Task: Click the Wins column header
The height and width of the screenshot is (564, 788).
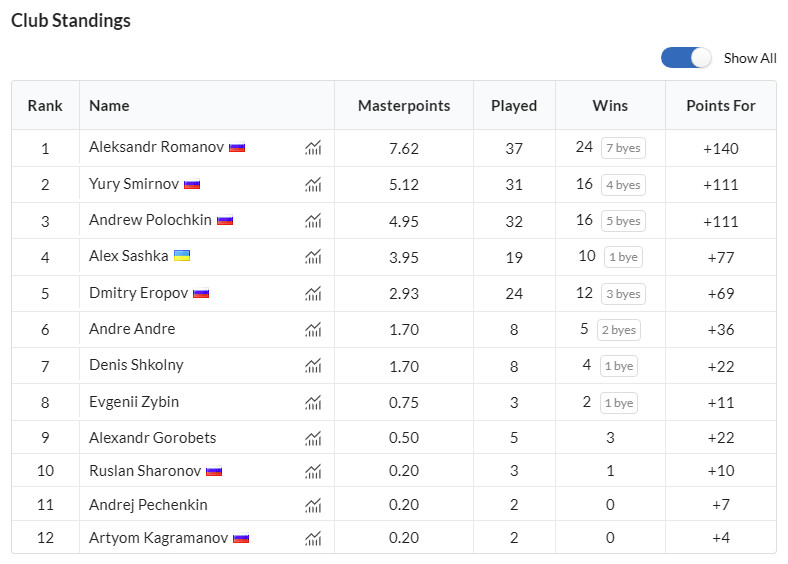Action: [x=610, y=106]
